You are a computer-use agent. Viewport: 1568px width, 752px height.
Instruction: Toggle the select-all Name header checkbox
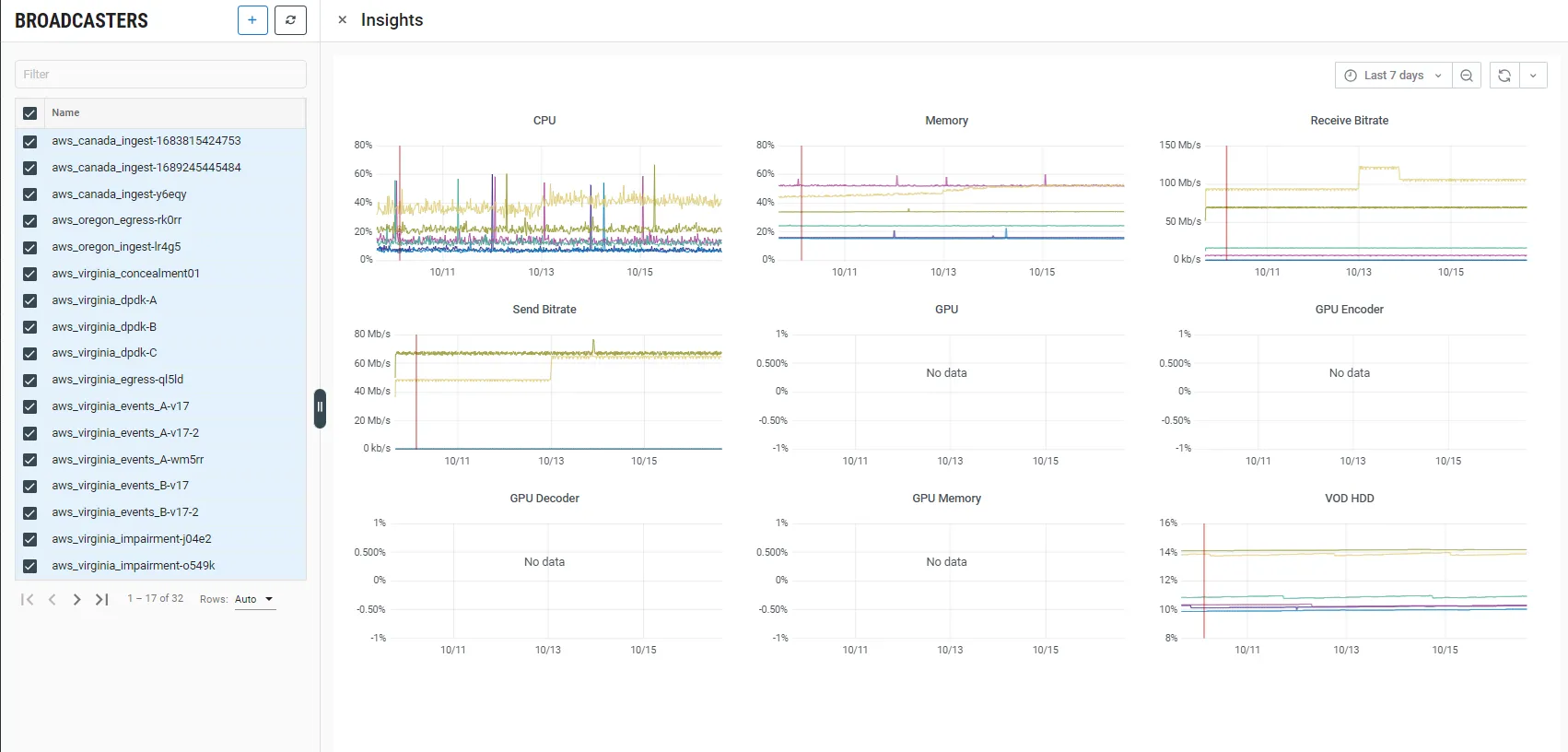point(30,113)
